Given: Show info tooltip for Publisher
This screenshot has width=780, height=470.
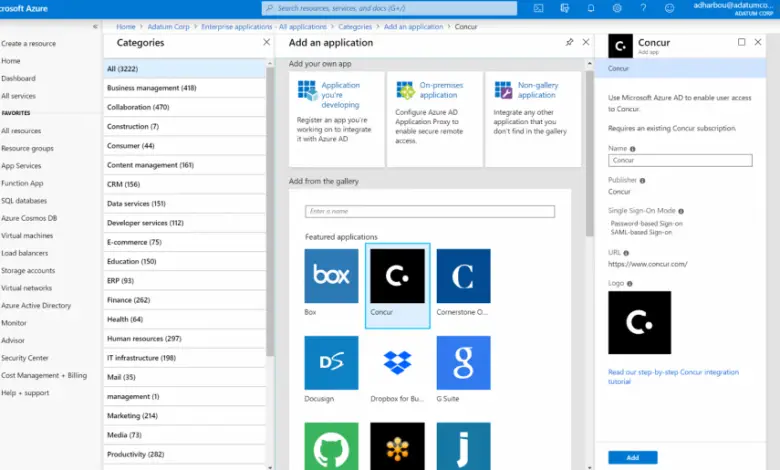Looking at the screenshot, I should tap(642, 181).
